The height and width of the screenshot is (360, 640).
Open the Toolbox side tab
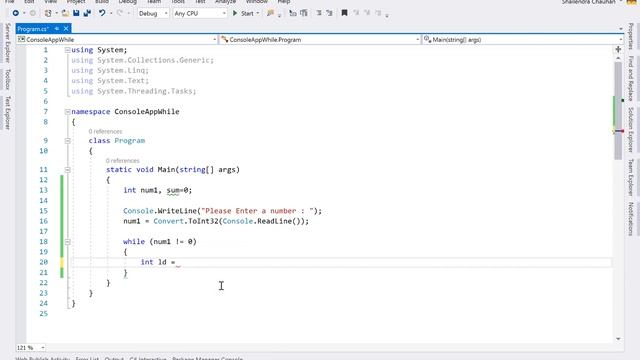[7, 79]
